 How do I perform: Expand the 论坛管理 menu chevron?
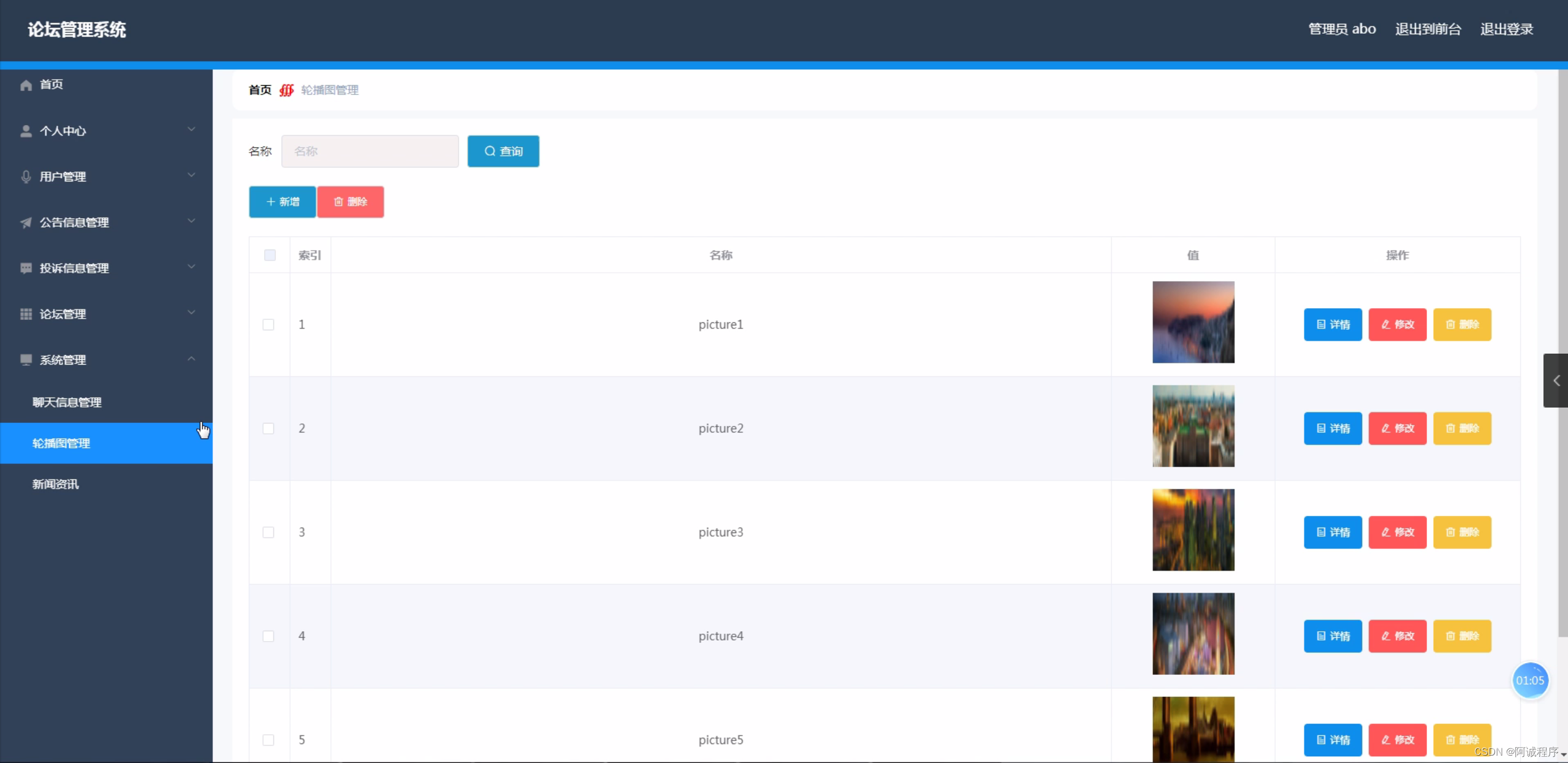(x=191, y=313)
